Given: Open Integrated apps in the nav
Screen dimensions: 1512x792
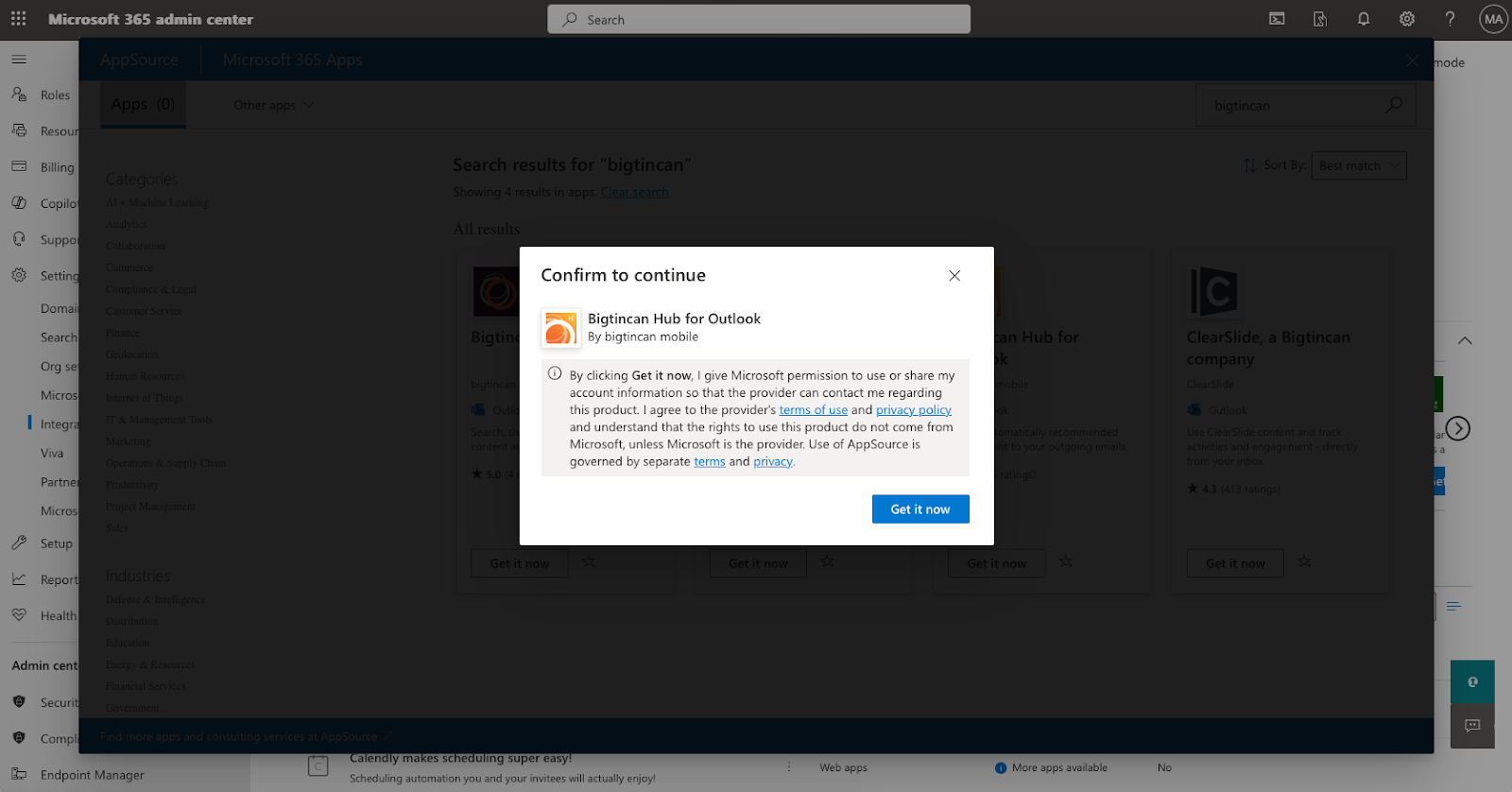Looking at the screenshot, I should click(60, 423).
